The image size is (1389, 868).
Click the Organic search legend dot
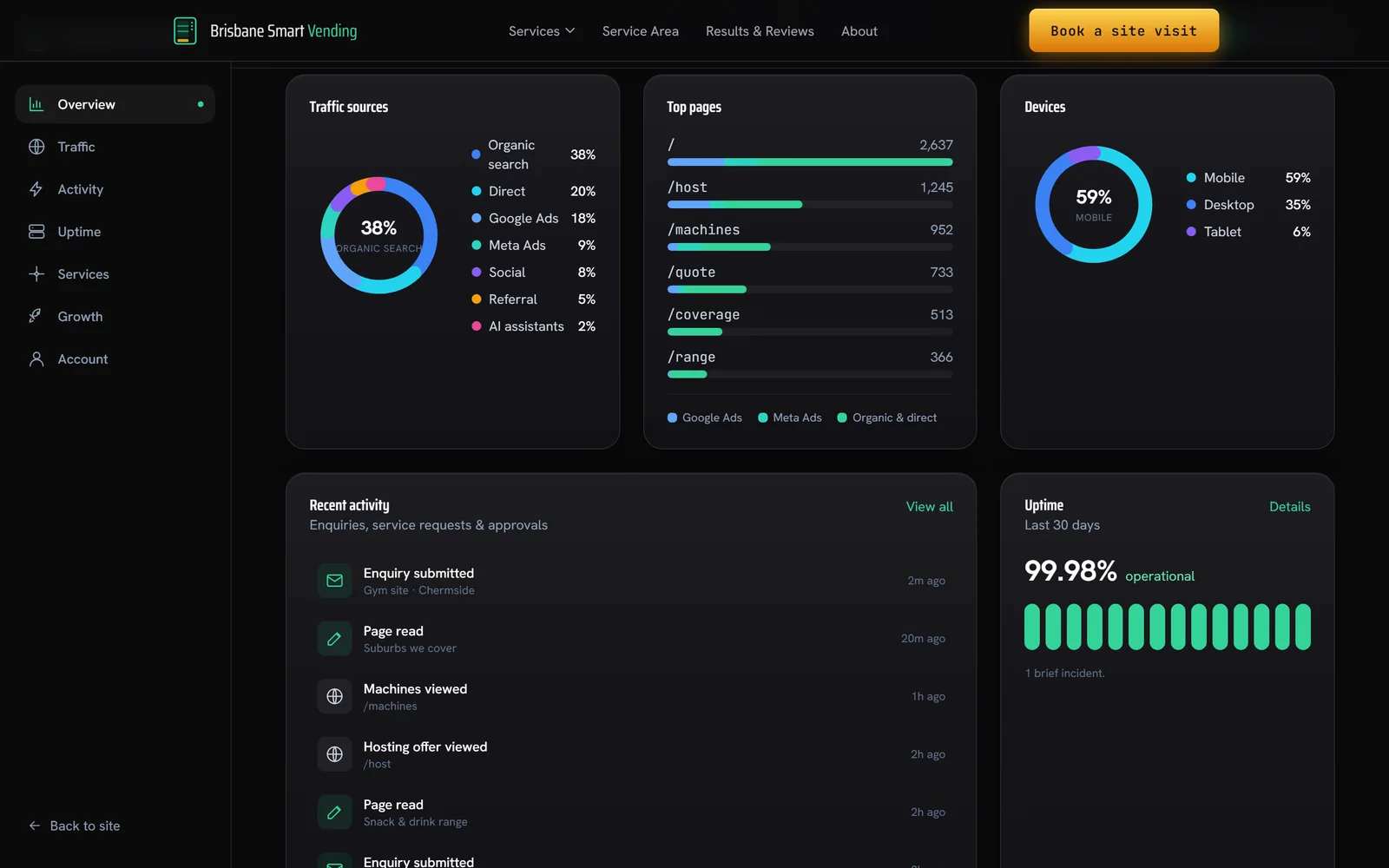click(476, 155)
